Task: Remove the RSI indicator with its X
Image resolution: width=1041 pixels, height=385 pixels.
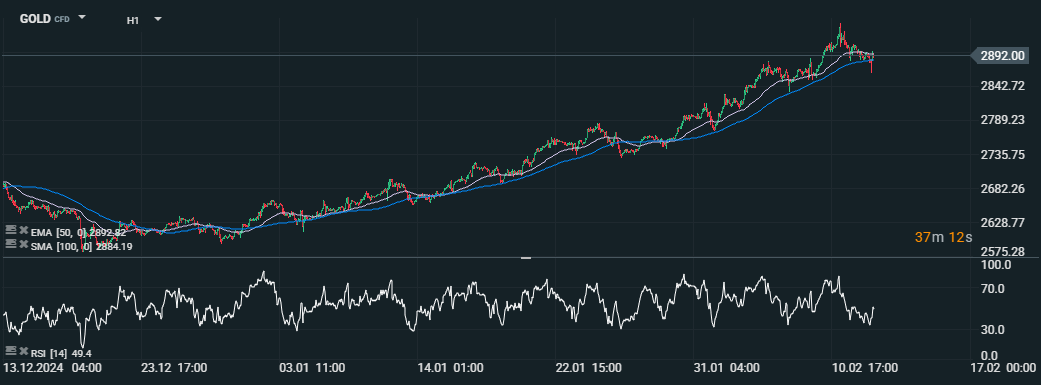Action: [x=23, y=351]
